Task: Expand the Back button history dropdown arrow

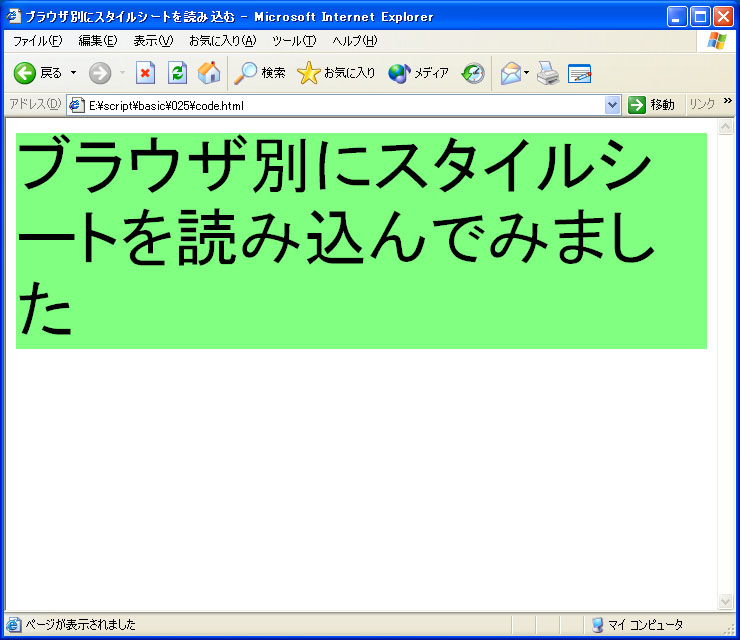Action: tap(73, 73)
